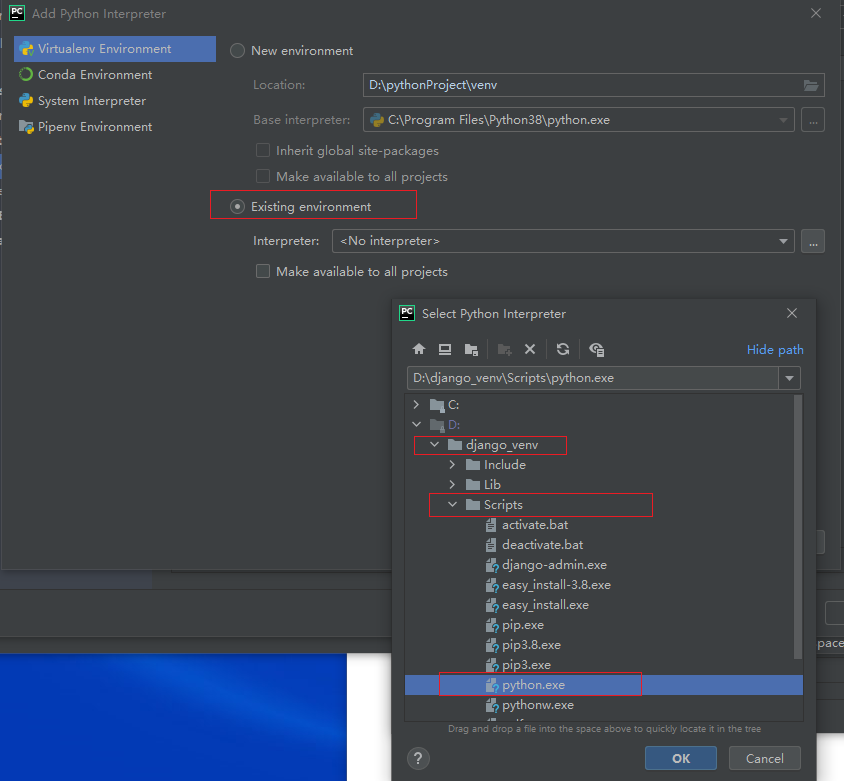The image size is (844, 781).
Task: Select python.exe in the Scripts folder
Action: pos(534,684)
